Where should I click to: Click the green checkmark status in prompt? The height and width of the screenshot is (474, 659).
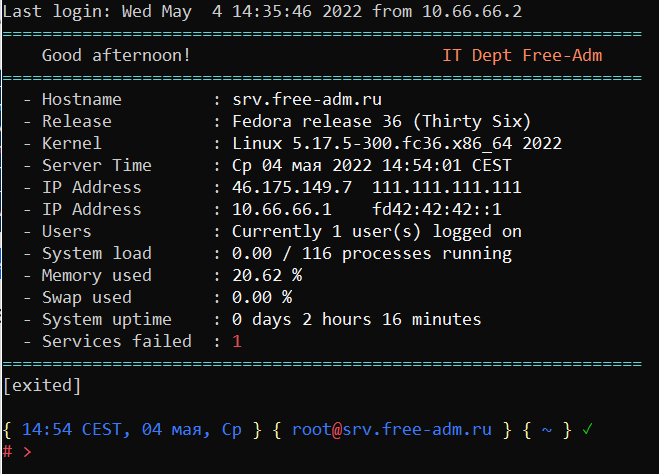coord(588,430)
